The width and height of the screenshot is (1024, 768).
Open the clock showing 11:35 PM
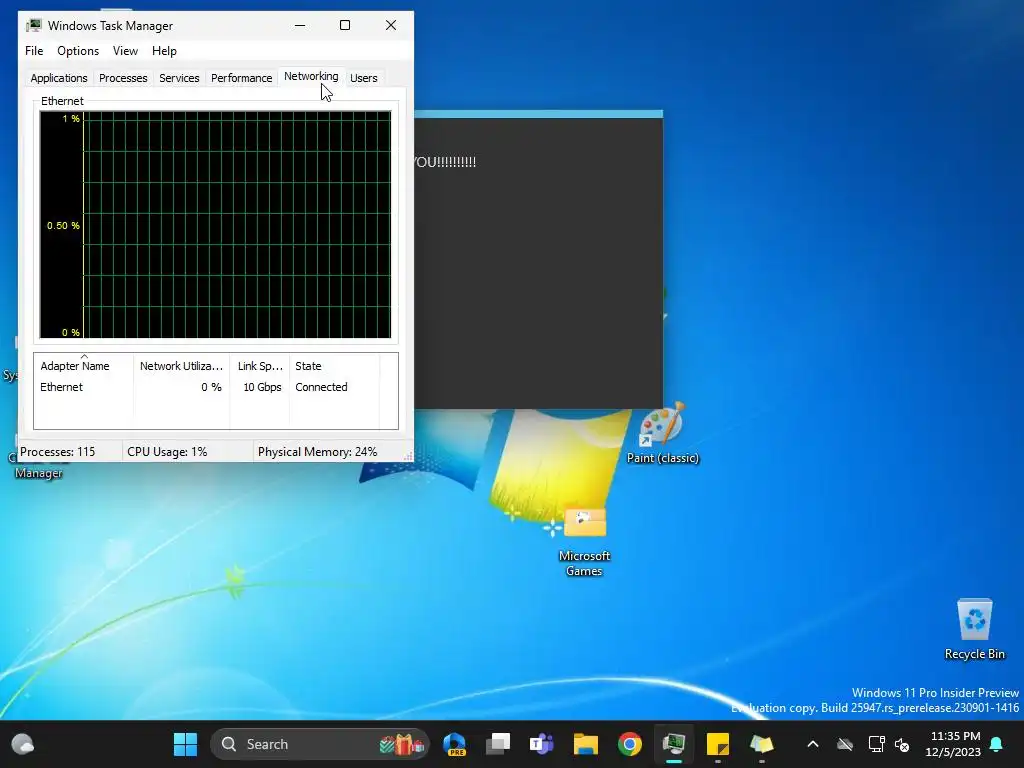point(953,744)
